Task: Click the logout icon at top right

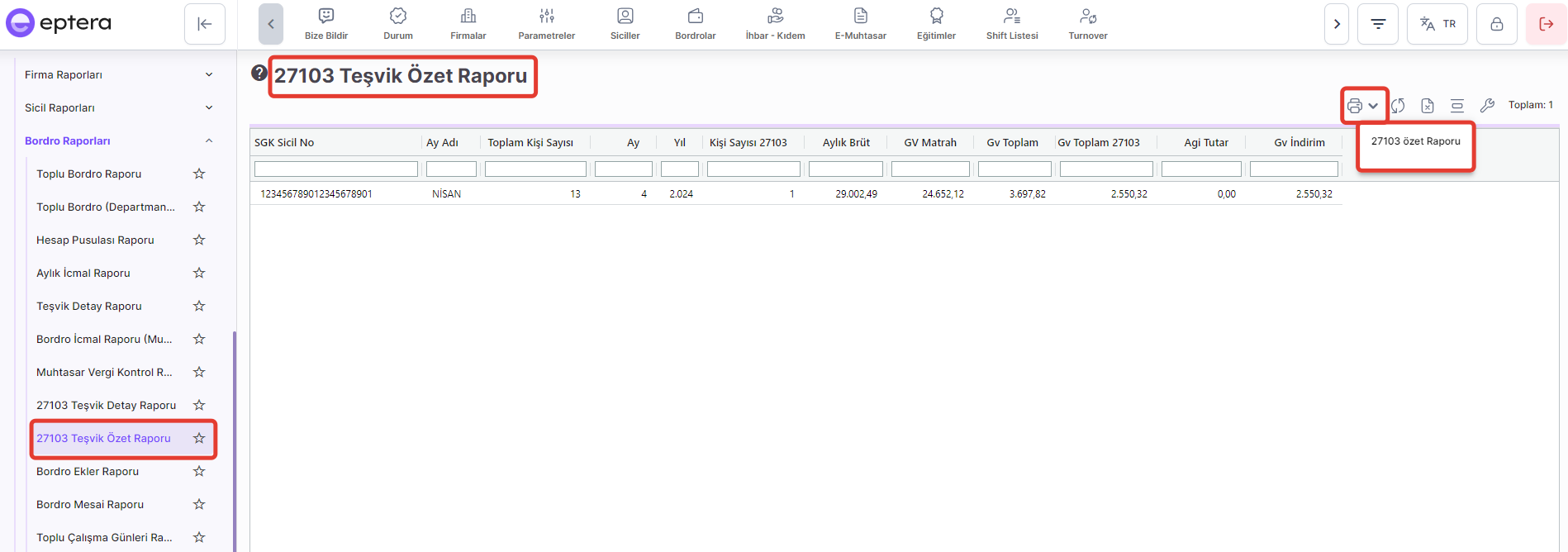Action: [x=1546, y=24]
